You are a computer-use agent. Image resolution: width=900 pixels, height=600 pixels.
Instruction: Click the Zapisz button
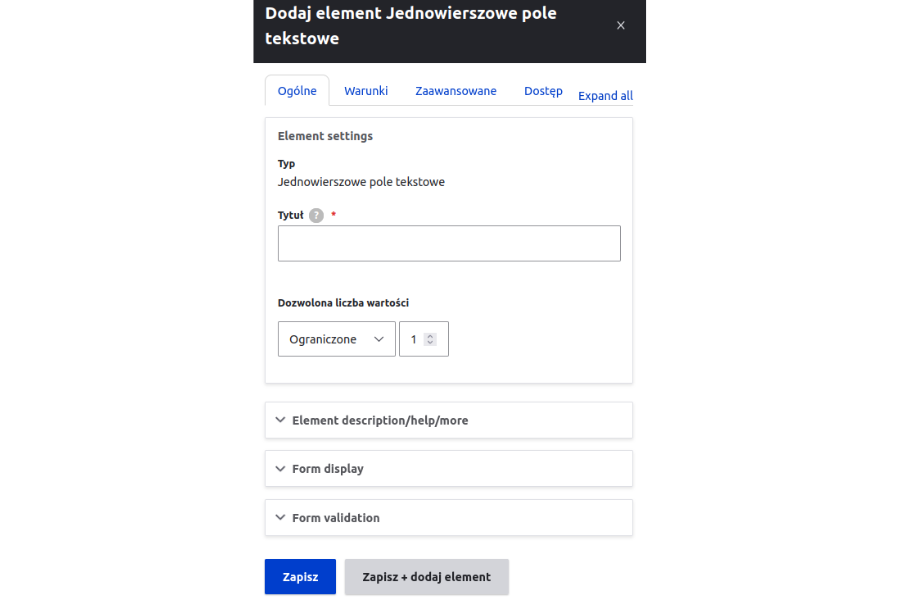pos(300,576)
